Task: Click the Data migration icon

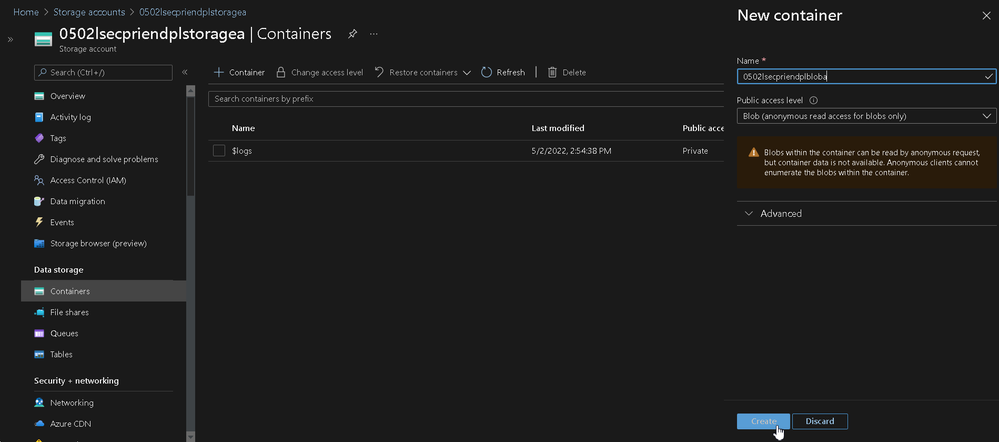Action: point(40,201)
